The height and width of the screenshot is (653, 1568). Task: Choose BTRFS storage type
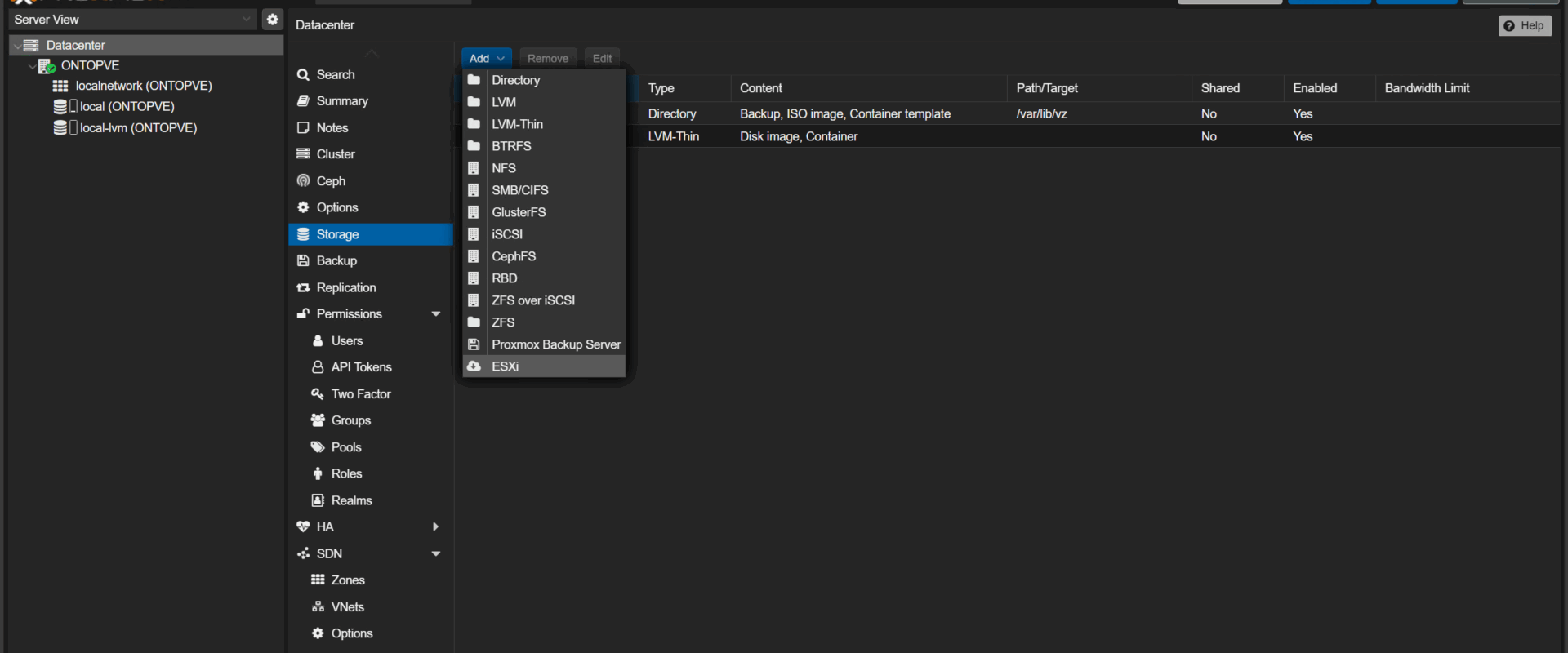click(x=545, y=146)
